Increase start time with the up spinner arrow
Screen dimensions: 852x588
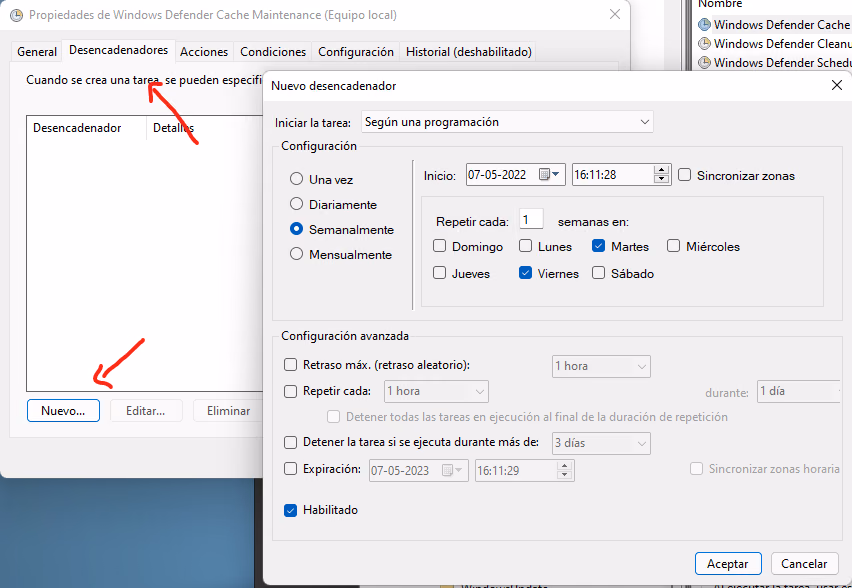[661, 170]
